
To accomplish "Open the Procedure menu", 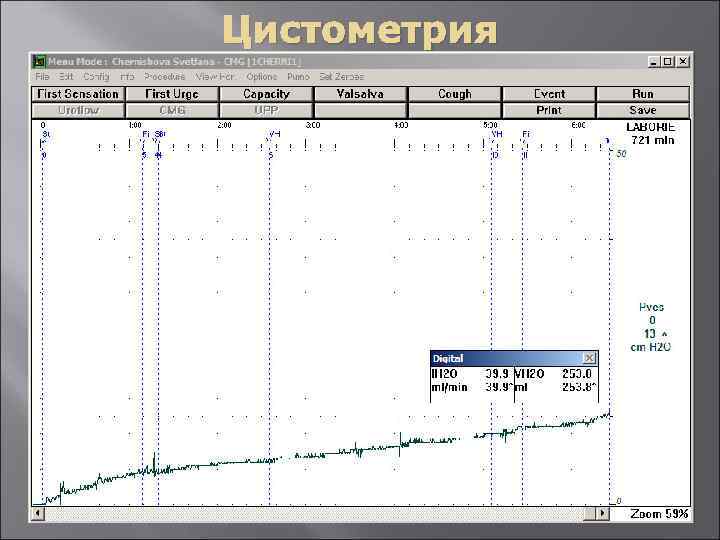I will 164,77.
